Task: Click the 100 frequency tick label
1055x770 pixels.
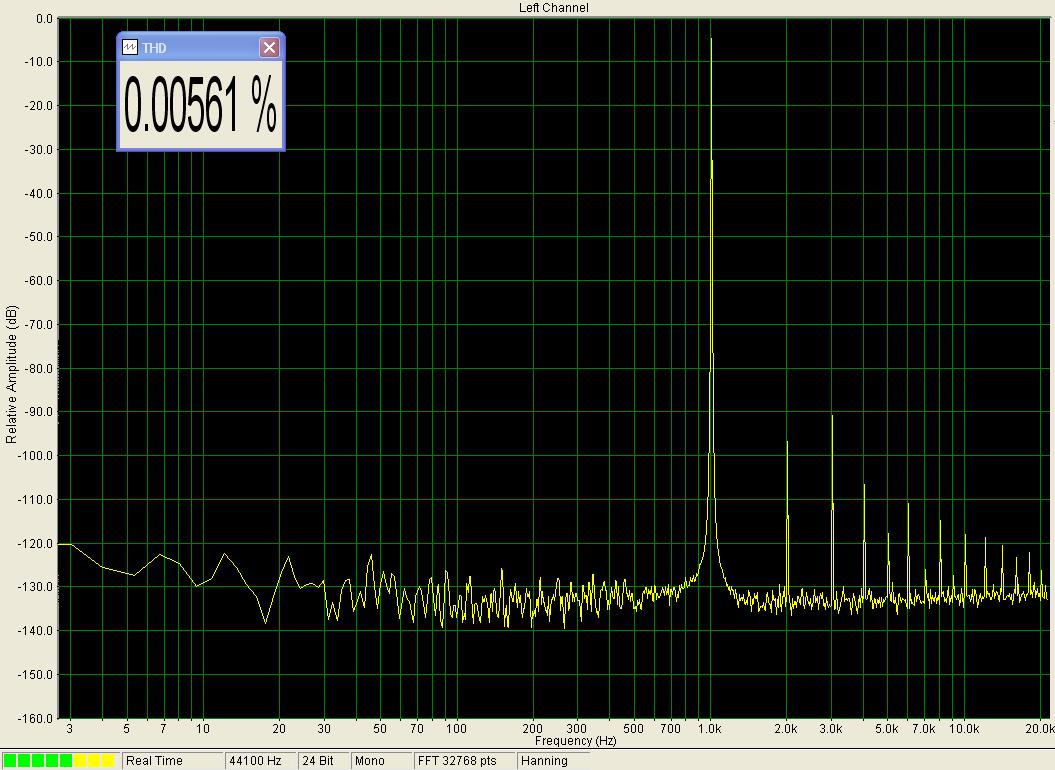Action: coord(456,728)
